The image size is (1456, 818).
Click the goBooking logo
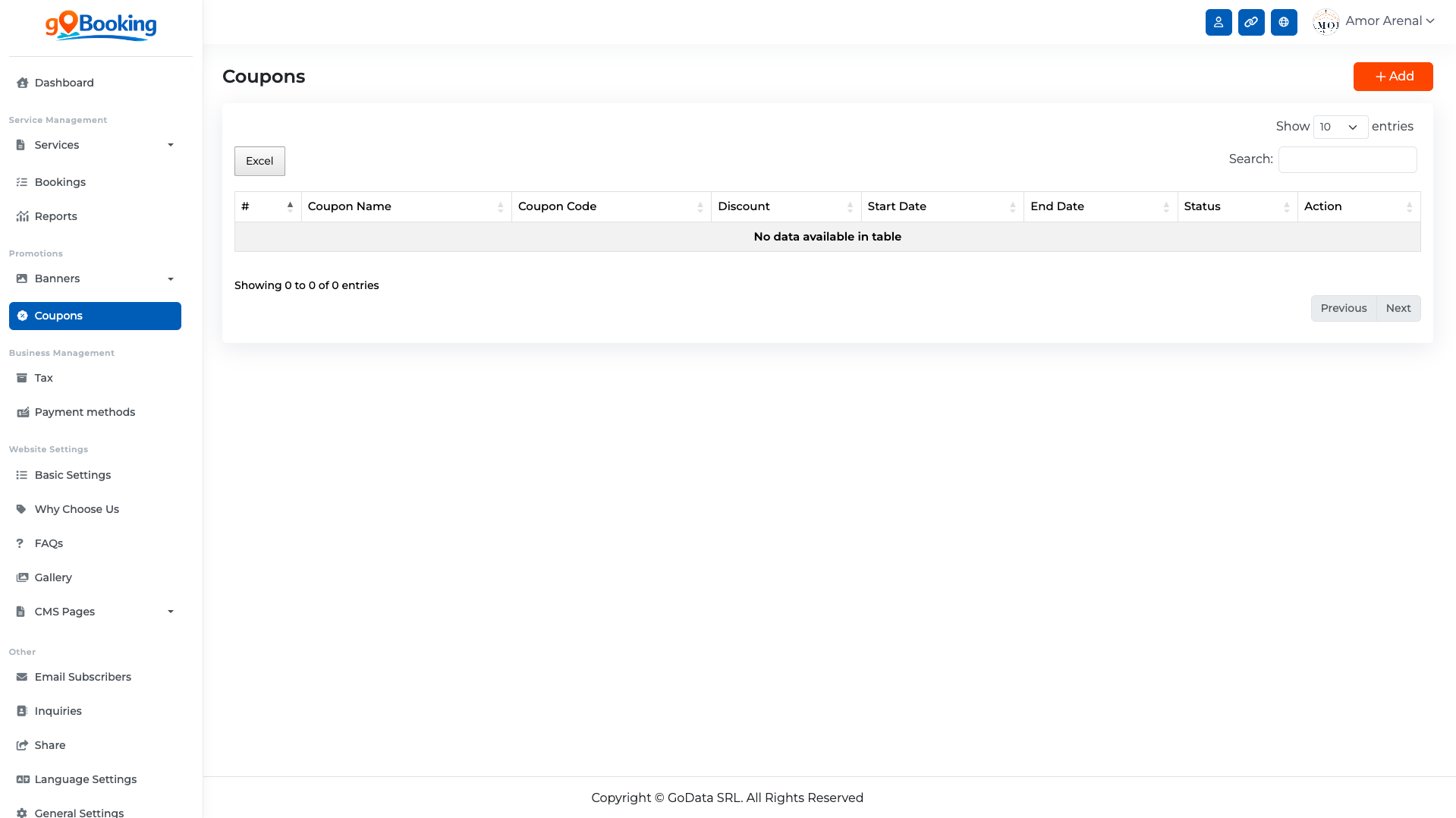101,26
